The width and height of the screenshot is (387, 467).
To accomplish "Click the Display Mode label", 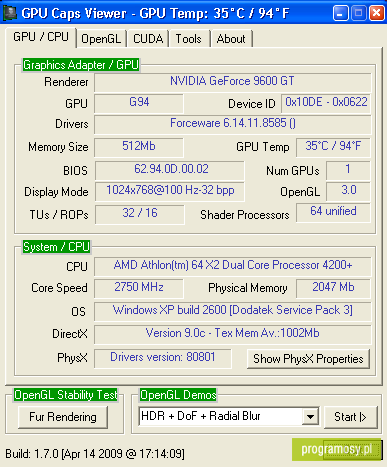I will [x=56, y=192].
